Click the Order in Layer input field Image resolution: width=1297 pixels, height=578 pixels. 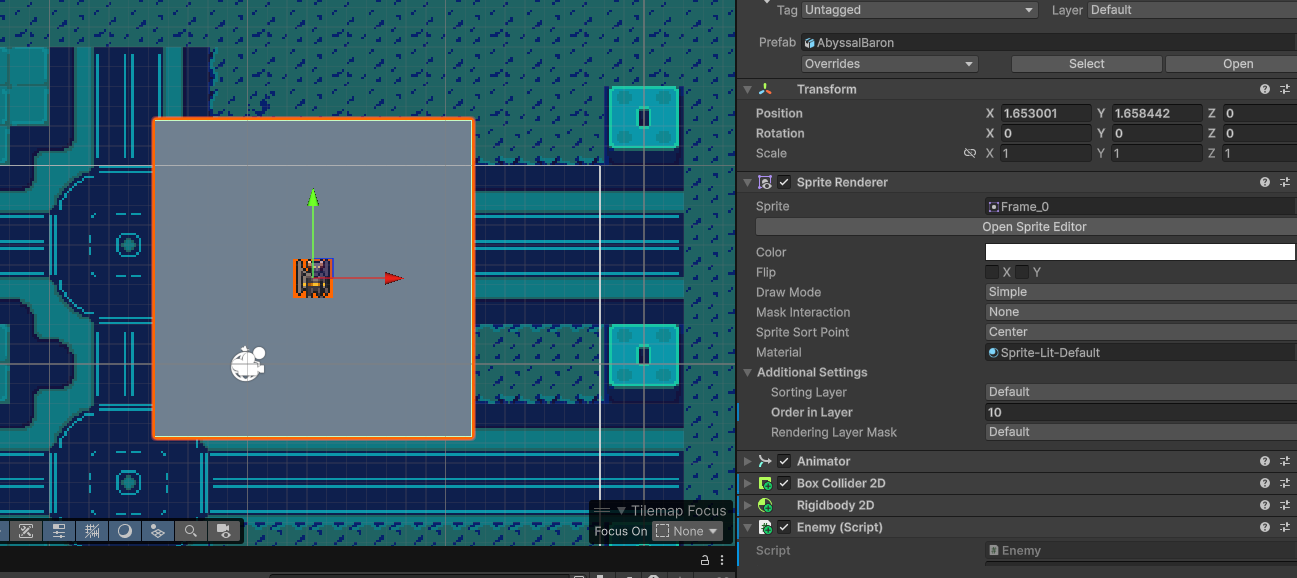pyautogui.click(x=1141, y=412)
